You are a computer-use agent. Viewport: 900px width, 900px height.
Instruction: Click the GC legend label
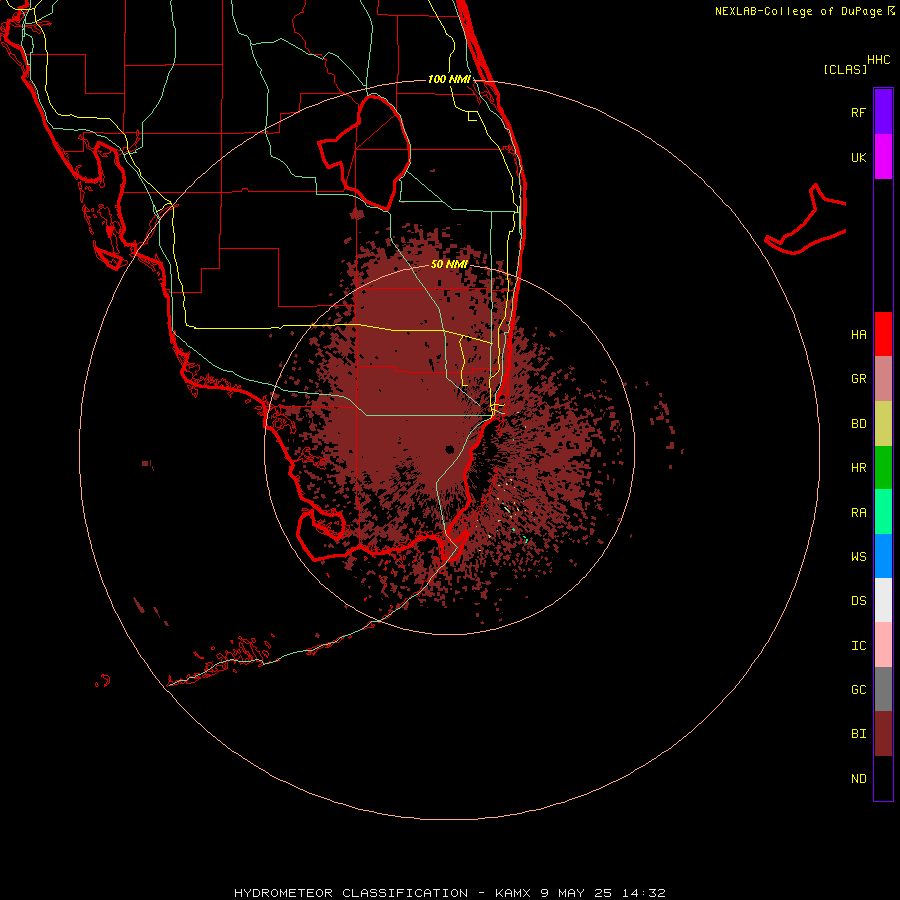[x=858, y=690]
